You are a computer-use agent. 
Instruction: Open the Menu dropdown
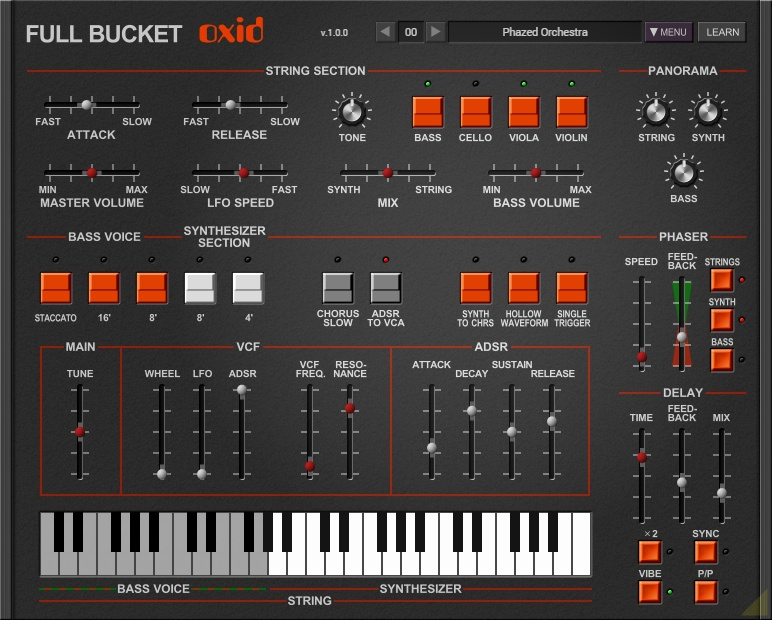point(668,32)
